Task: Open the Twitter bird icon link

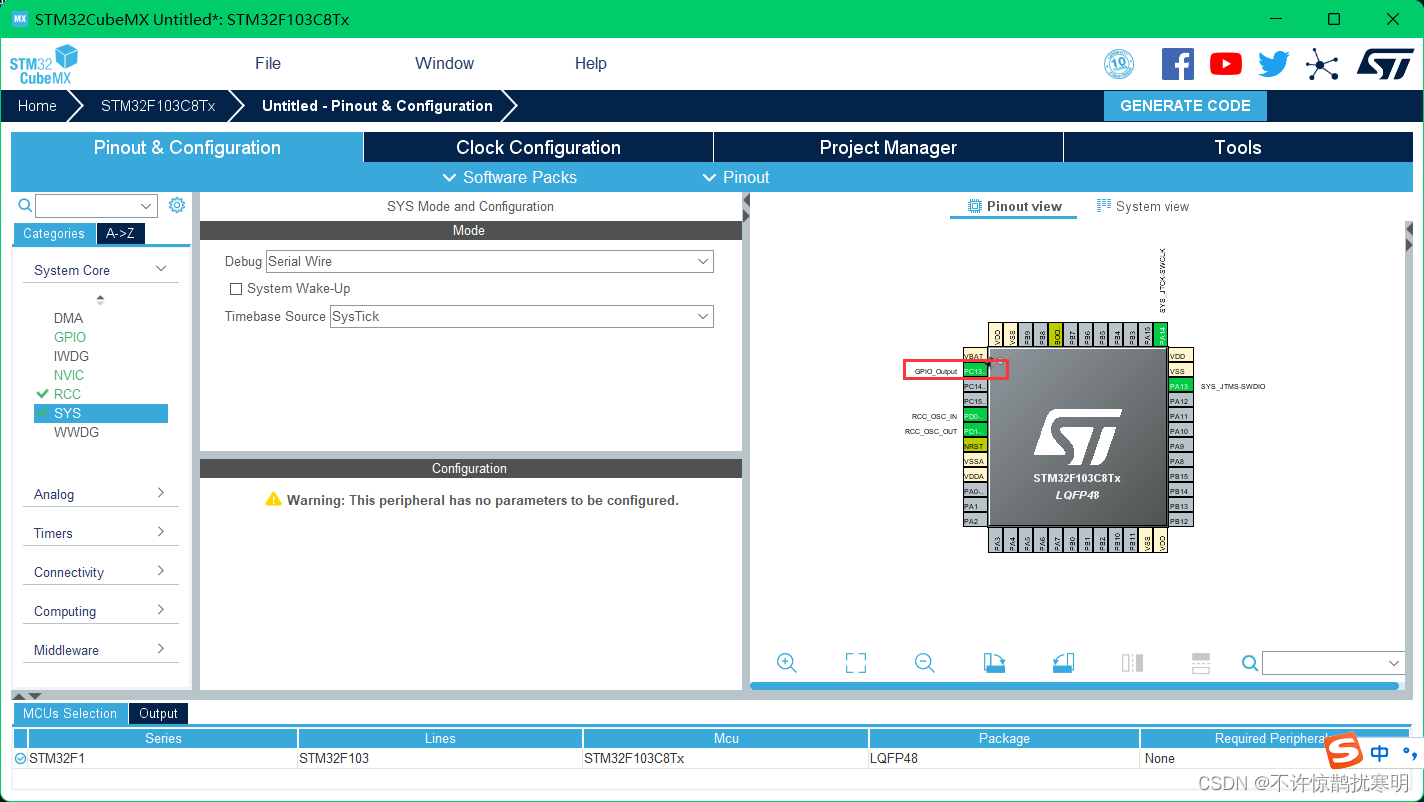Action: coord(1274,64)
